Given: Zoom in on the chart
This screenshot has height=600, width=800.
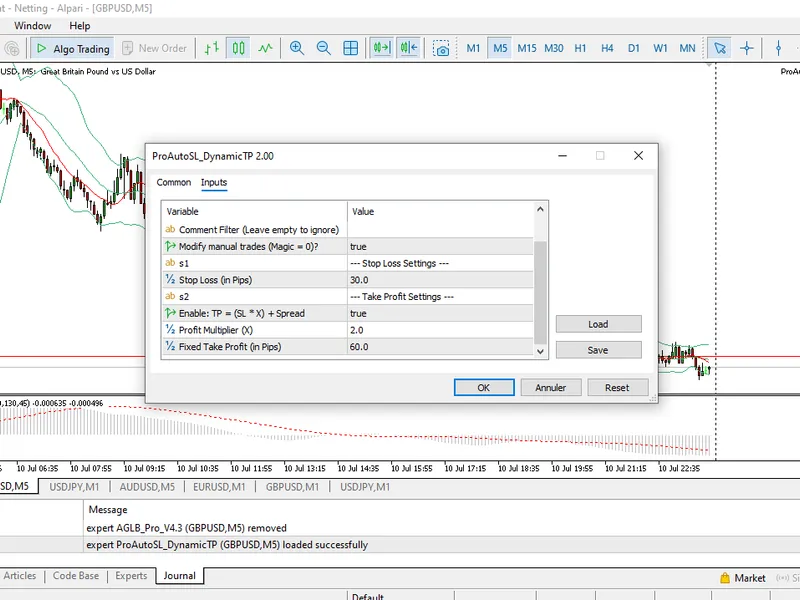Looking at the screenshot, I should 296,48.
